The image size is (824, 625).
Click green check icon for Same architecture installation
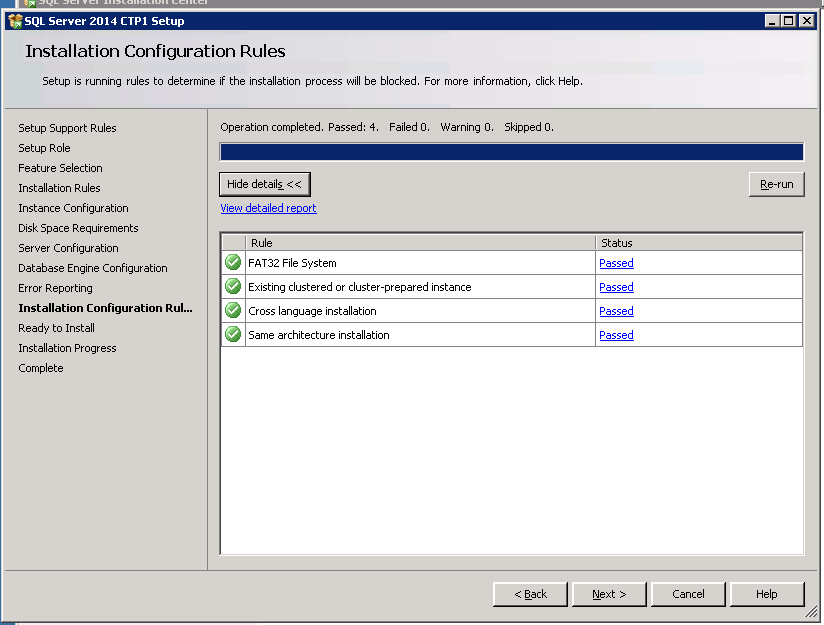click(x=233, y=335)
